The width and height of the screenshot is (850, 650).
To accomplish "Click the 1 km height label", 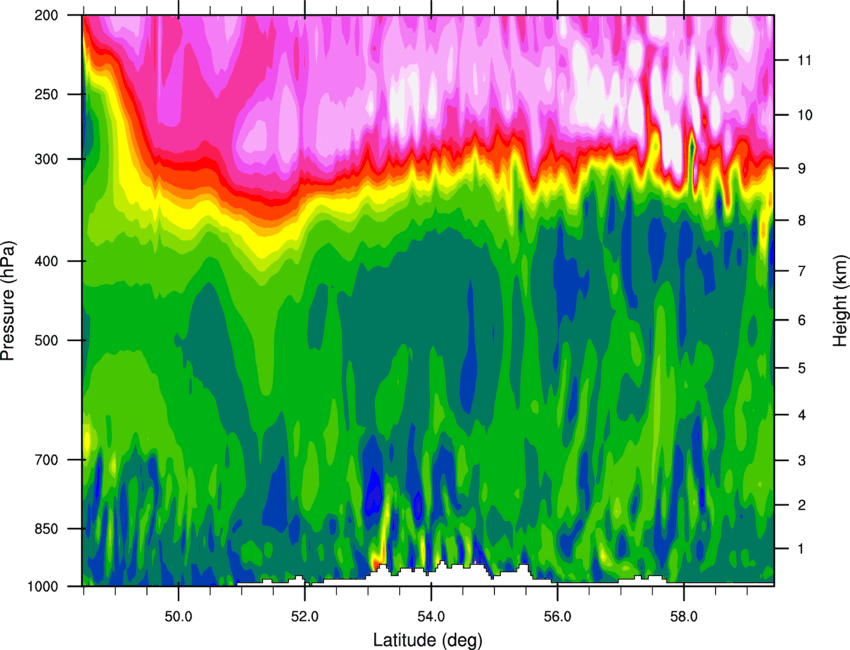I will point(802,549).
